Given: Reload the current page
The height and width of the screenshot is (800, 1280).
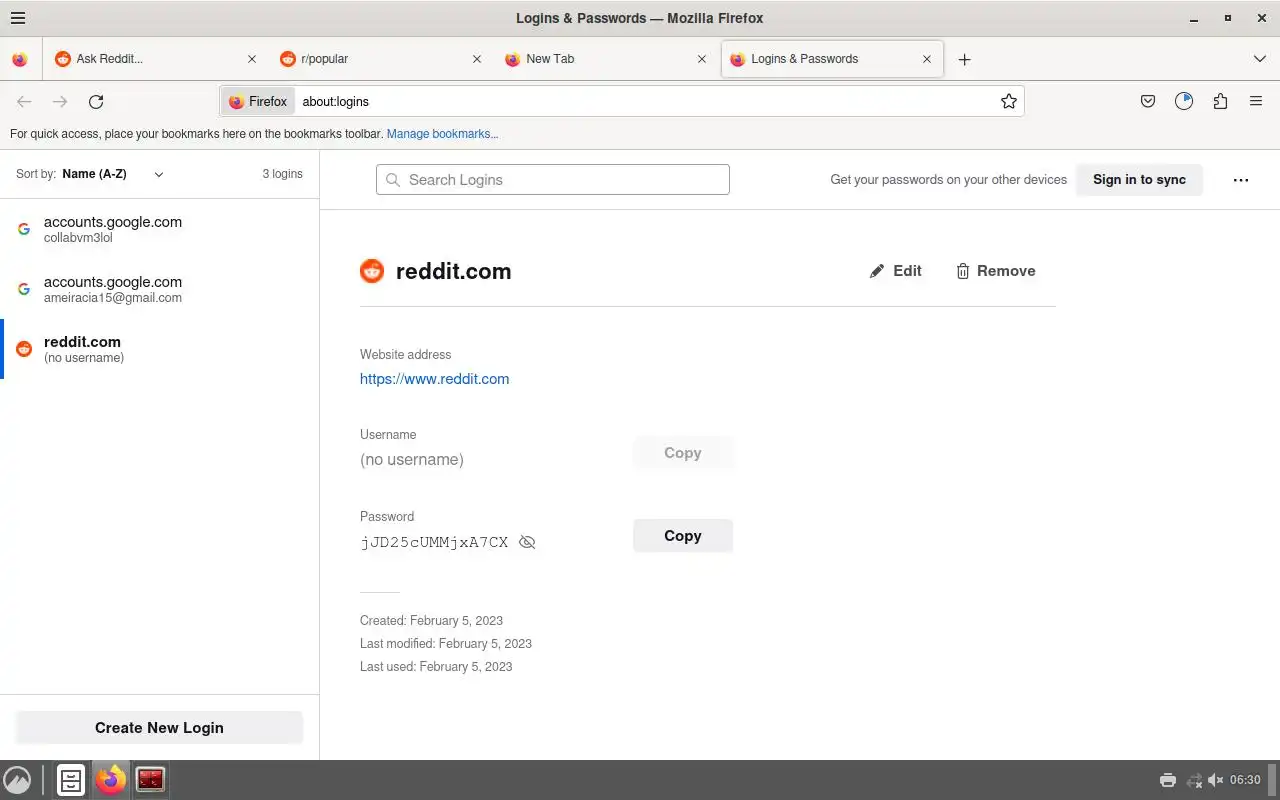Looking at the screenshot, I should tap(96, 101).
